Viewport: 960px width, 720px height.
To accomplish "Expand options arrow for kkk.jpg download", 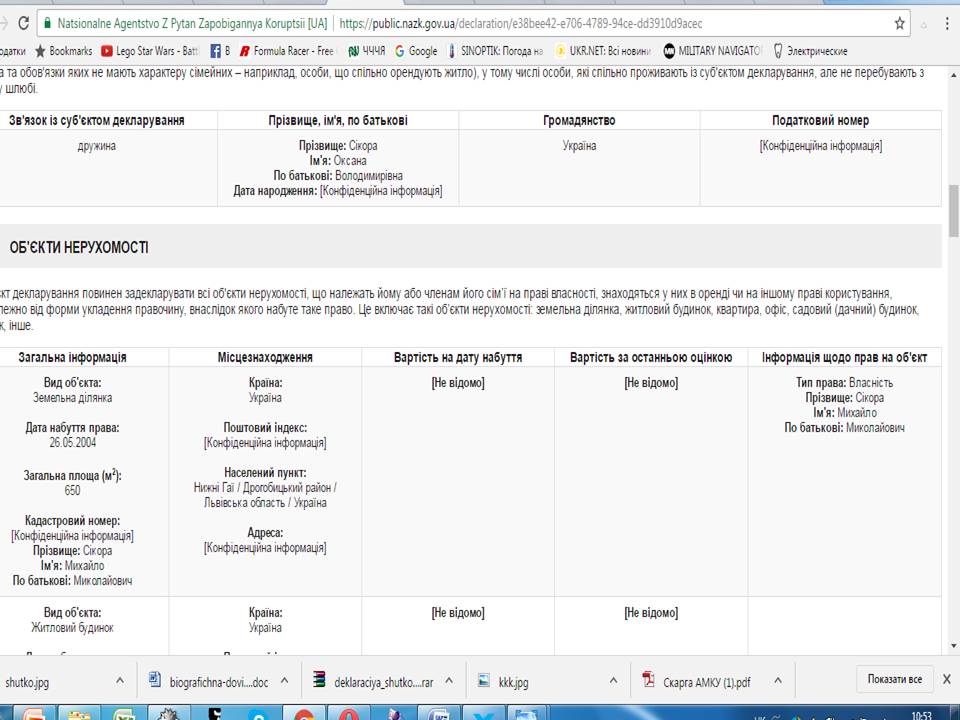I will click(x=613, y=680).
